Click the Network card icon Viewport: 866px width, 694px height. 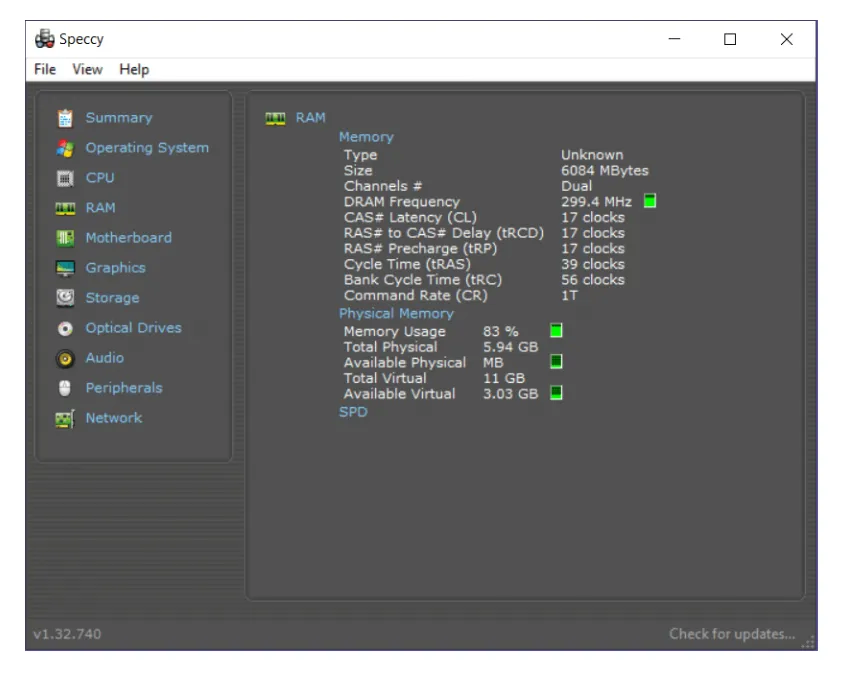(x=65, y=419)
